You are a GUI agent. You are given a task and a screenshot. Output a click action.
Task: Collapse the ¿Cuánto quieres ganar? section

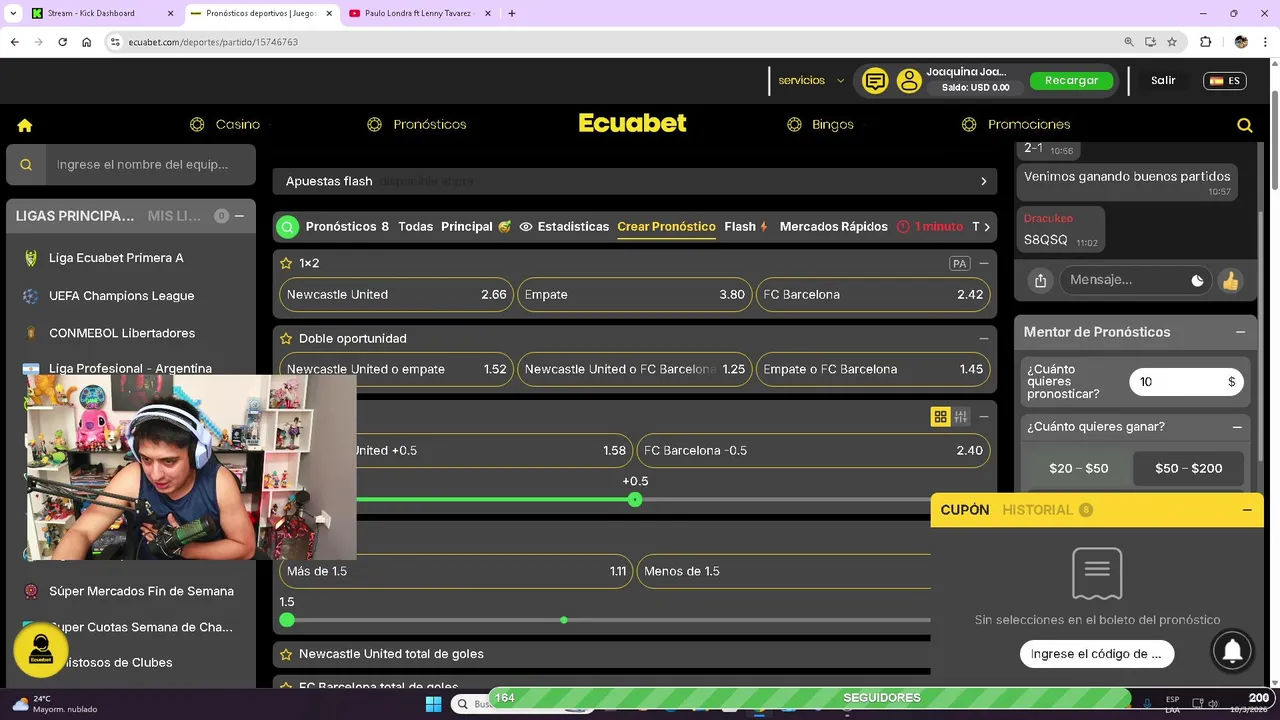click(1237, 427)
